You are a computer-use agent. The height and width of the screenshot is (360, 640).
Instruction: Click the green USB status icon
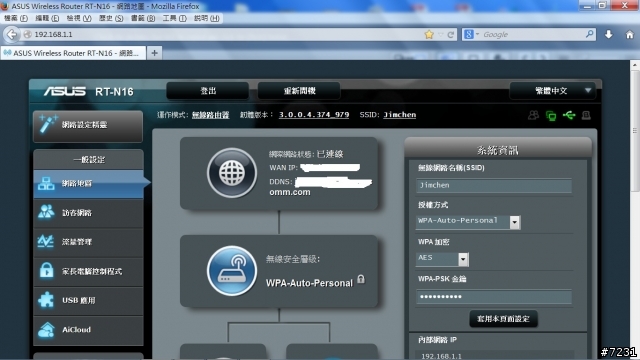569,116
